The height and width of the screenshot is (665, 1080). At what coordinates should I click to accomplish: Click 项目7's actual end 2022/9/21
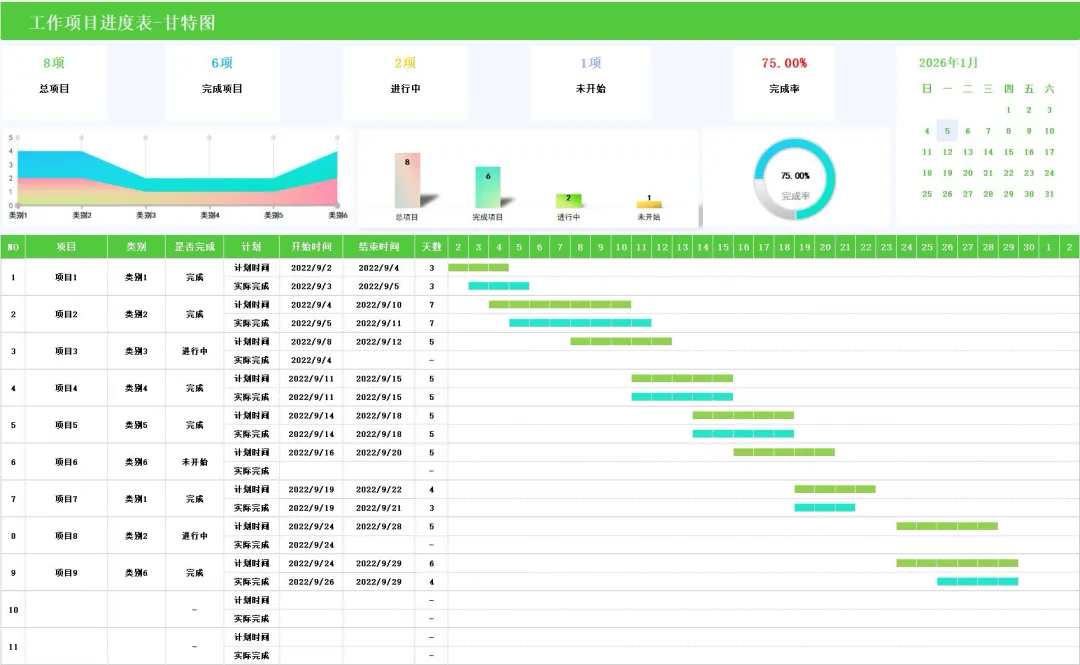379,508
